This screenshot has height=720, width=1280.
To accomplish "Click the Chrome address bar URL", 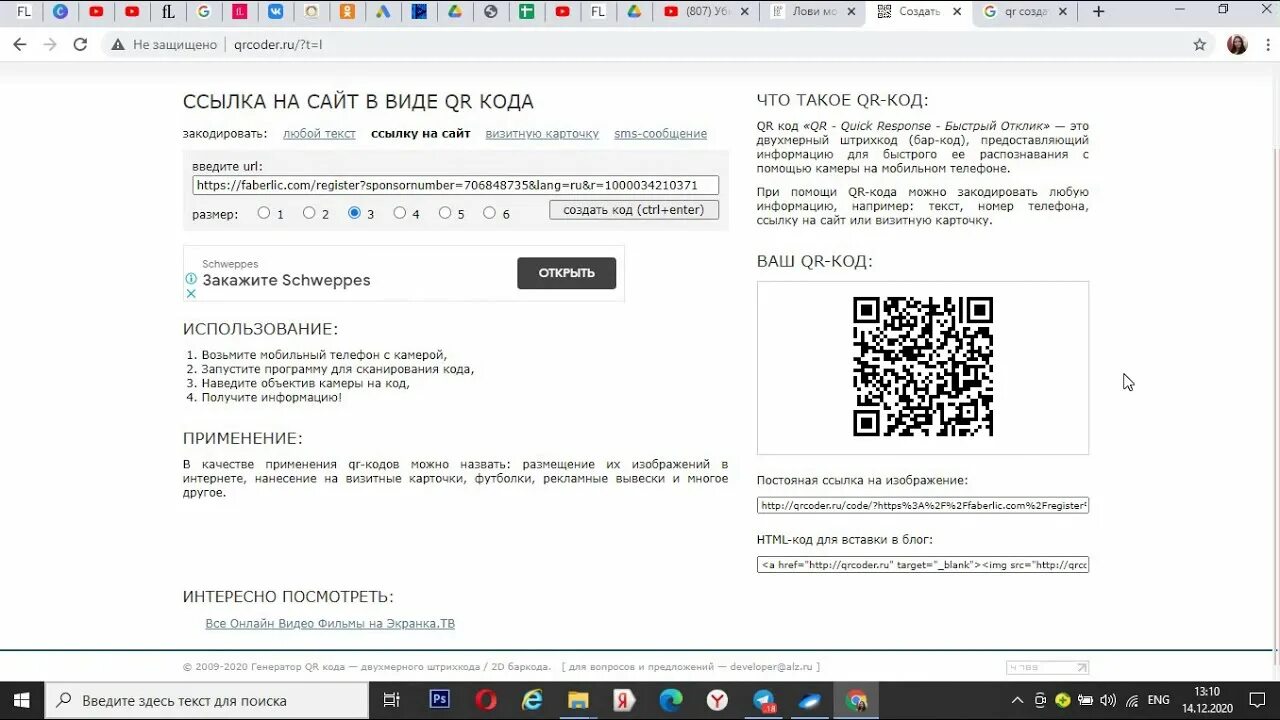I will tap(278, 45).
